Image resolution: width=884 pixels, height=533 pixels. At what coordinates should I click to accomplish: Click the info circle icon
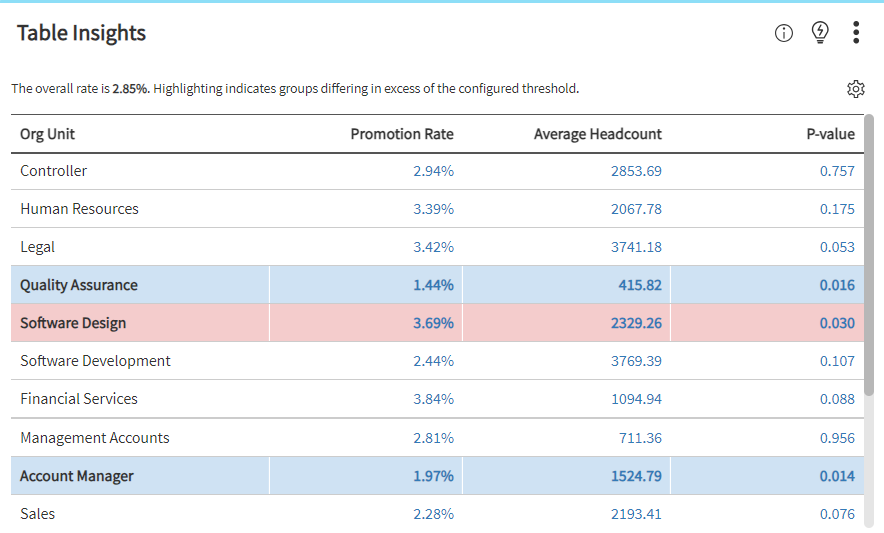point(784,33)
